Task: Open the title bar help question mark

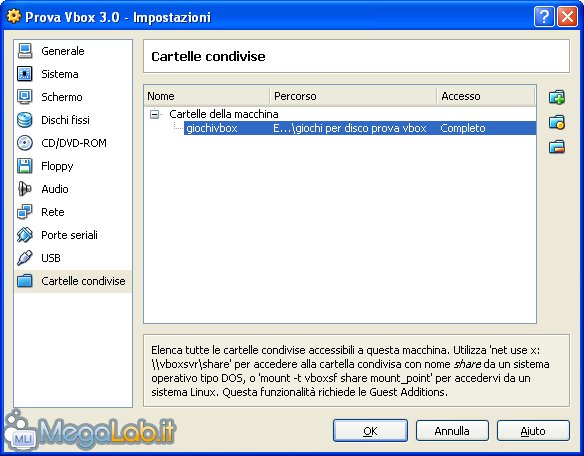Action: [x=544, y=17]
